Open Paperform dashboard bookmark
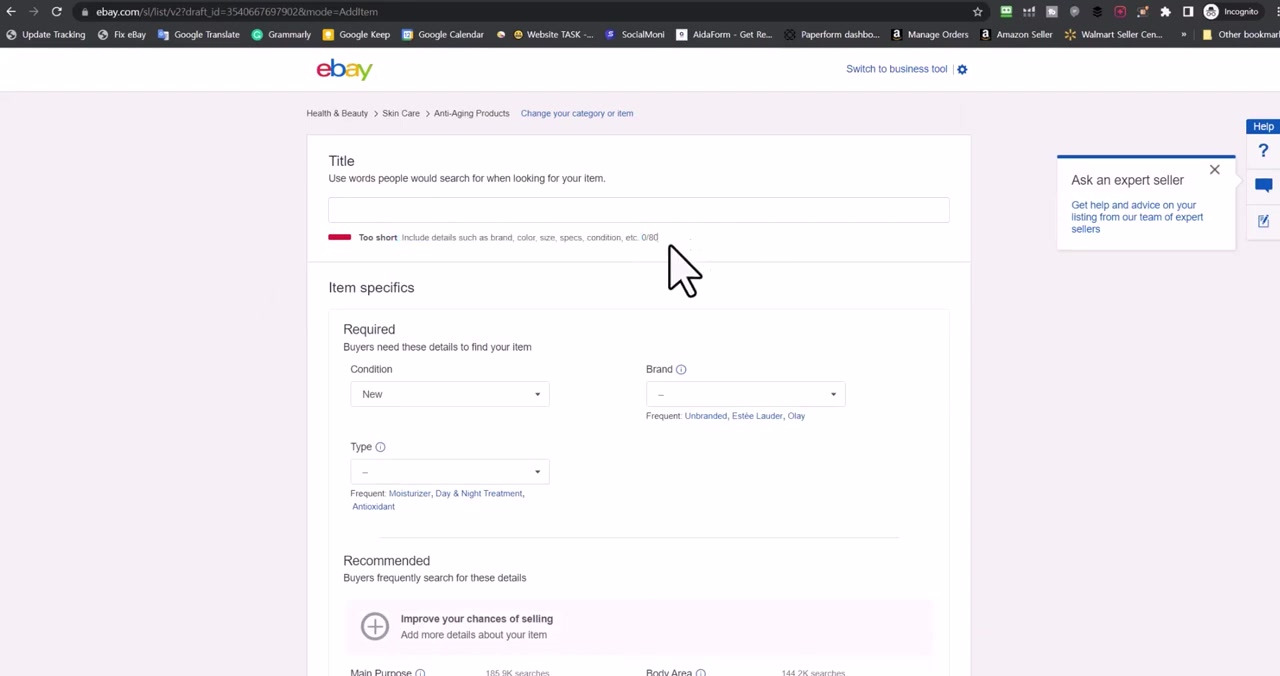1280x676 pixels. [832, 34]
